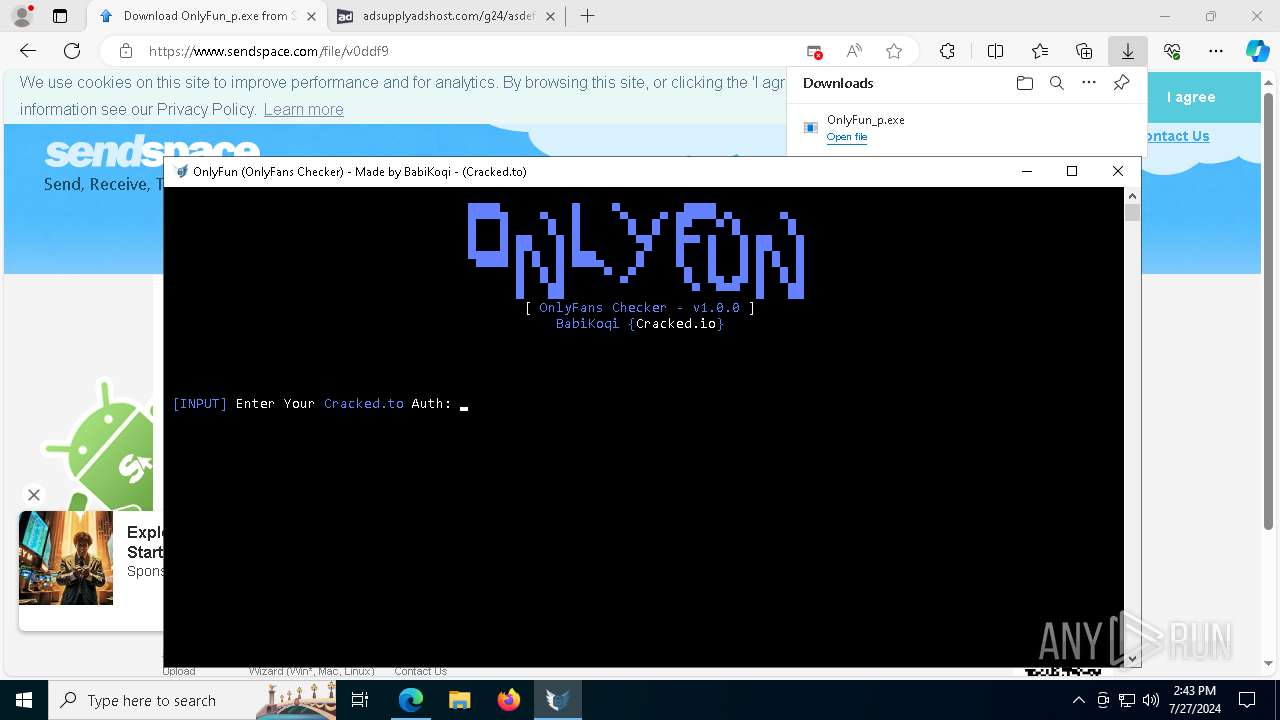Select OnlyFun app icon on taskbar
The height and width of the screenshot is (720, 1280).
click(x=557, y=700)
